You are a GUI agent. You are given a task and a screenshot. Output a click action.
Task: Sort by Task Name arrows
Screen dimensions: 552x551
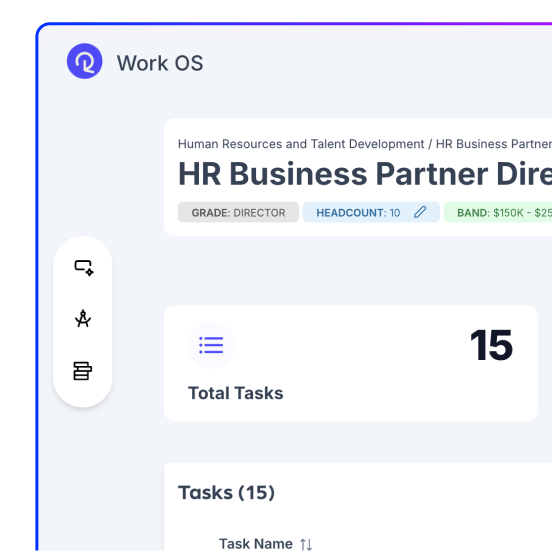tap(306, 544)
